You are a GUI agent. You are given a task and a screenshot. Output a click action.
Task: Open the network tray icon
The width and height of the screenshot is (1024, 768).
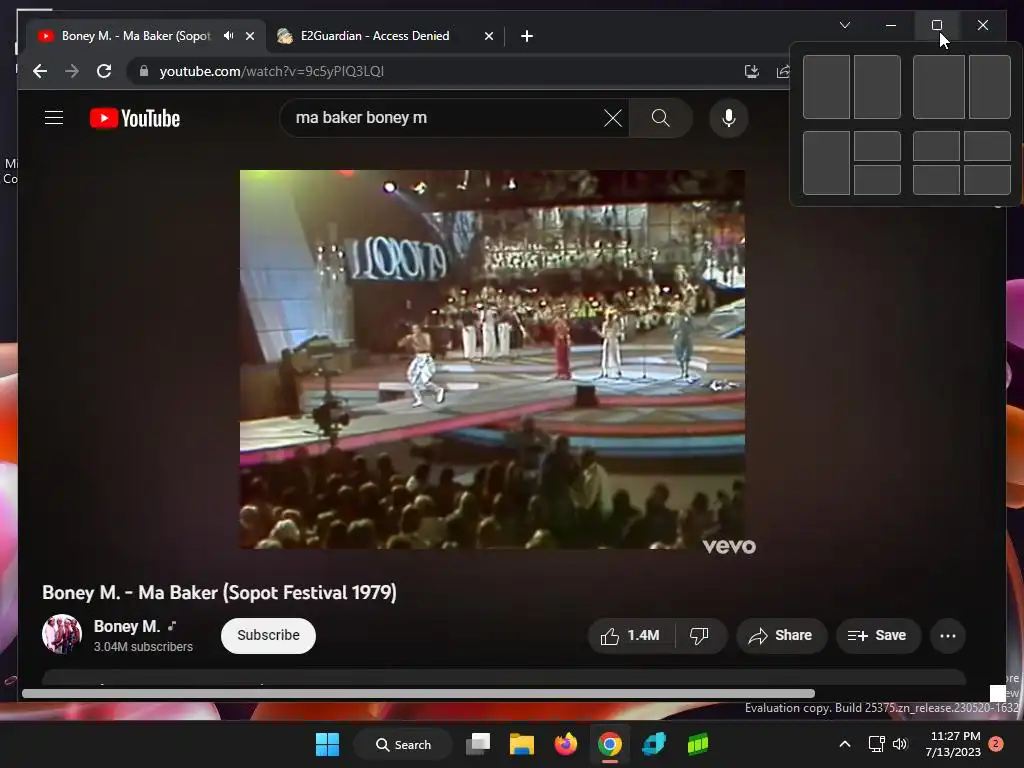[x=876, y=744]
